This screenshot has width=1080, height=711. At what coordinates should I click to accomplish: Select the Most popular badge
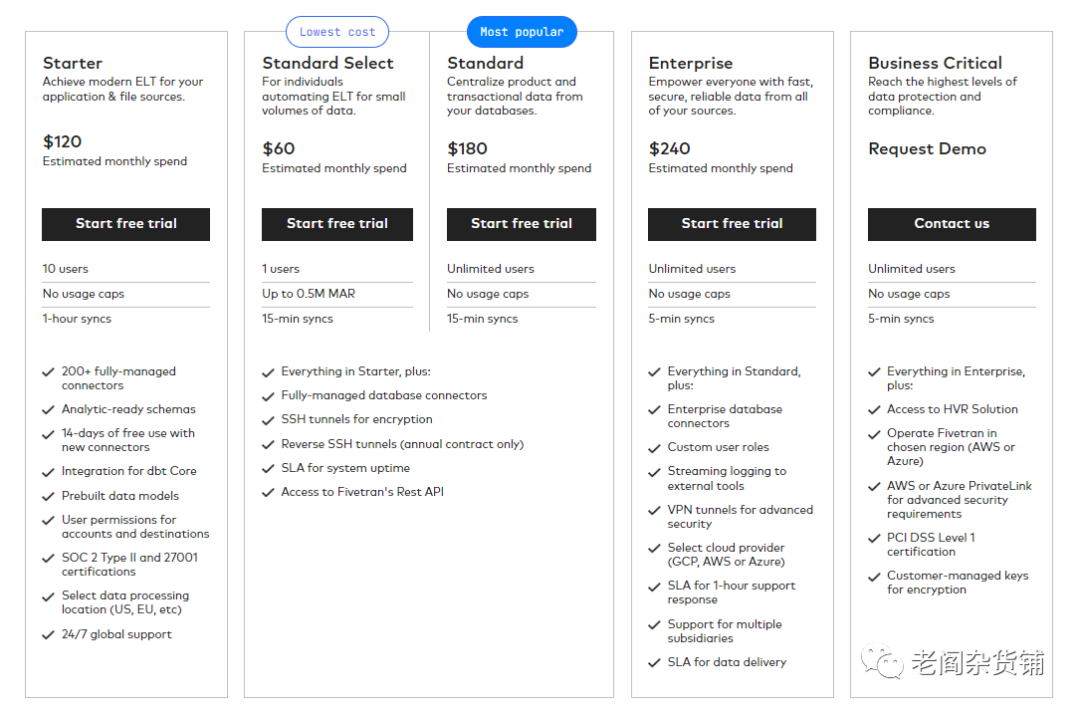[521, 32]
